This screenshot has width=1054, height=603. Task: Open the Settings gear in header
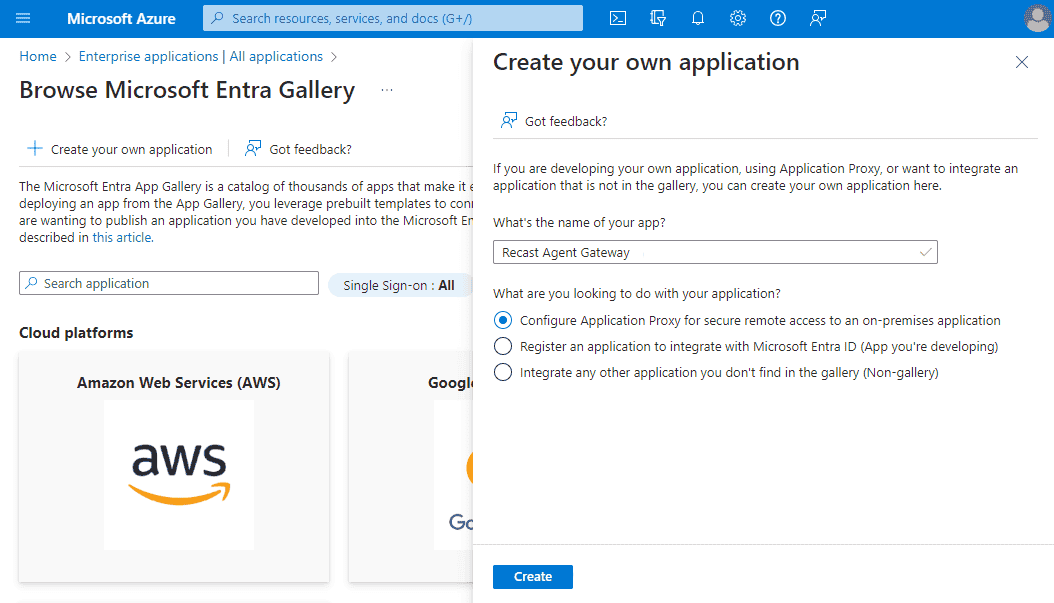coord(738,18)
